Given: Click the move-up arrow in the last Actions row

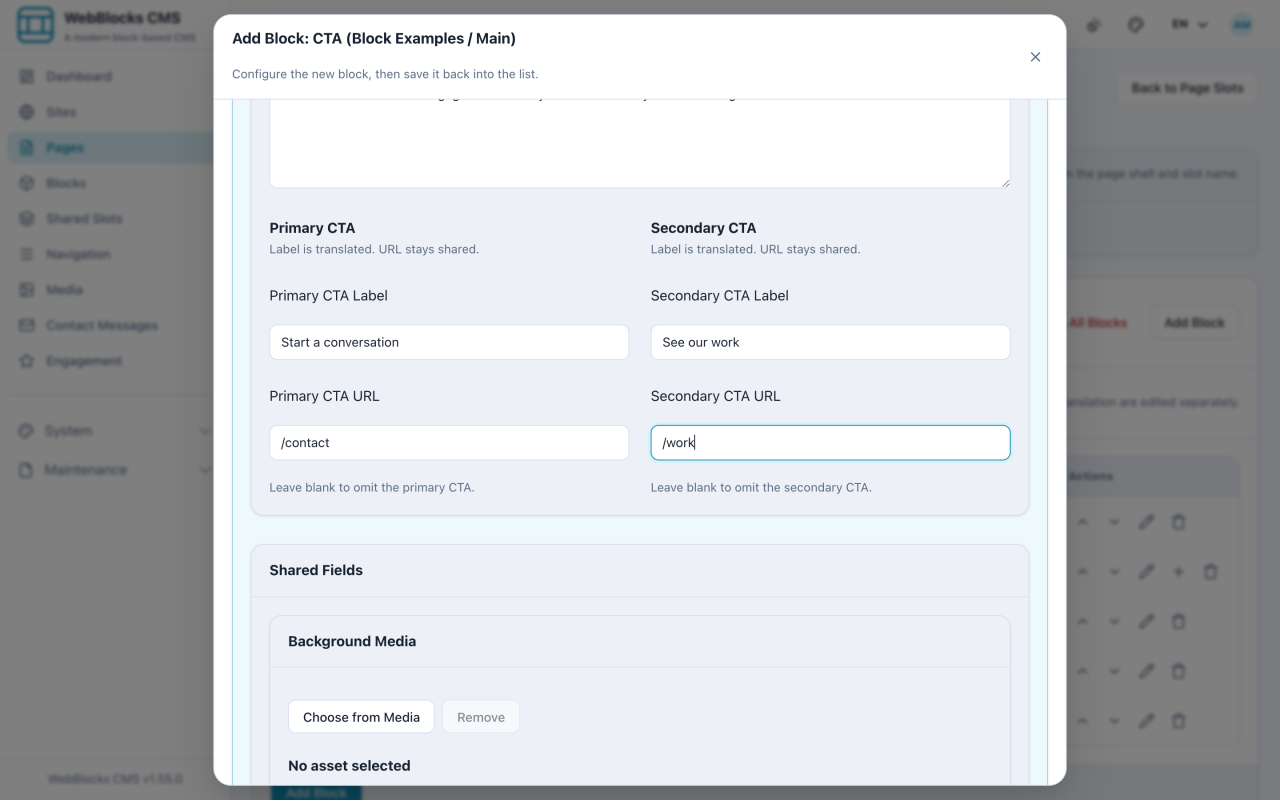Looking at the screenshot, I should point(1082,720).
